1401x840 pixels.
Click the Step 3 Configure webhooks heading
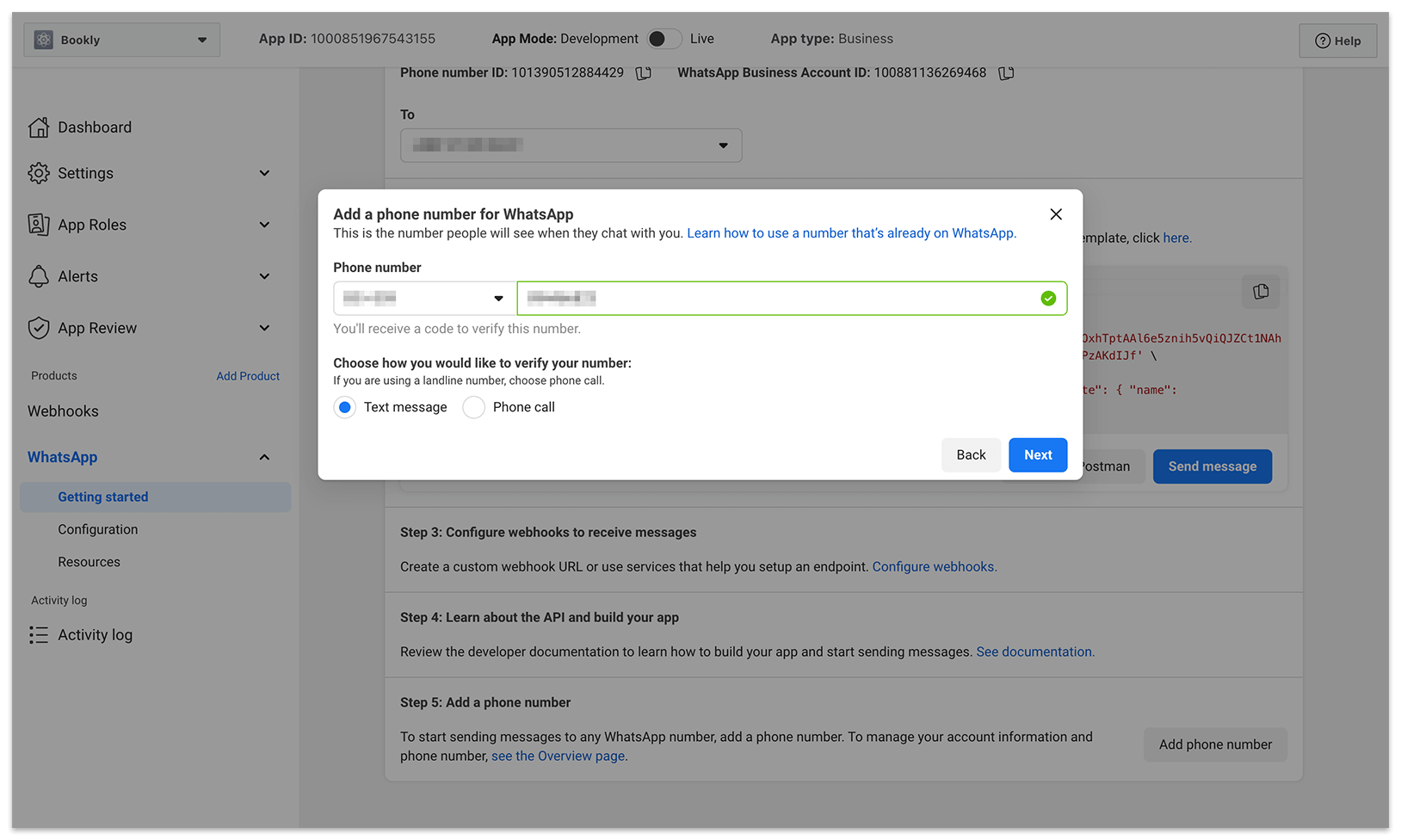(x=548, y=533)
